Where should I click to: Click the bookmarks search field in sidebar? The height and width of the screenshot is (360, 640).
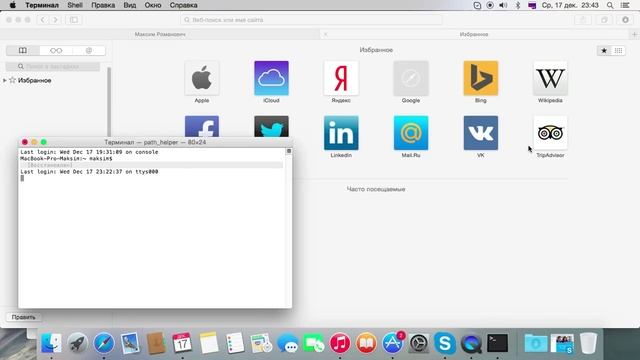click(53, 66)
